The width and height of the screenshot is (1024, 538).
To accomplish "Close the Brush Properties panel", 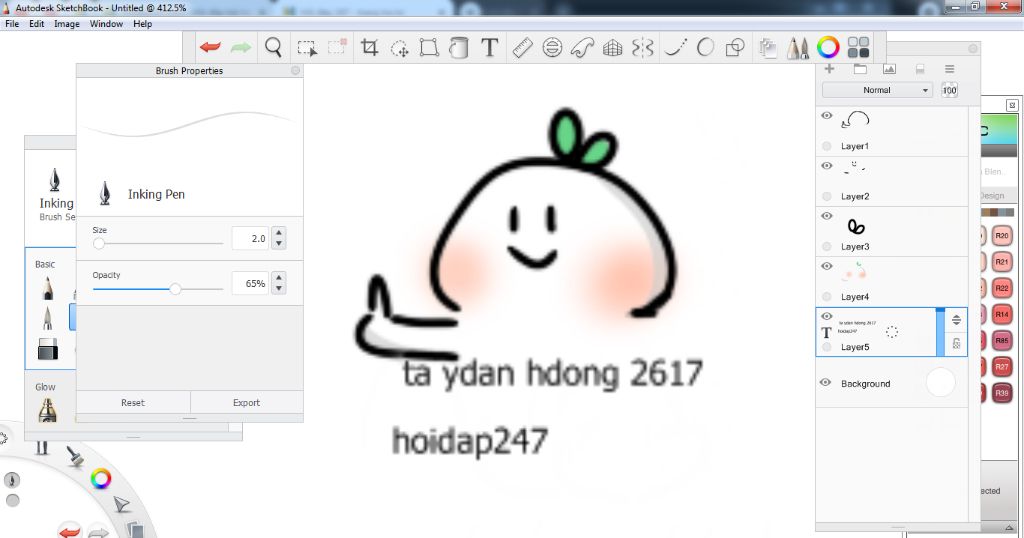I will (295, 70).
